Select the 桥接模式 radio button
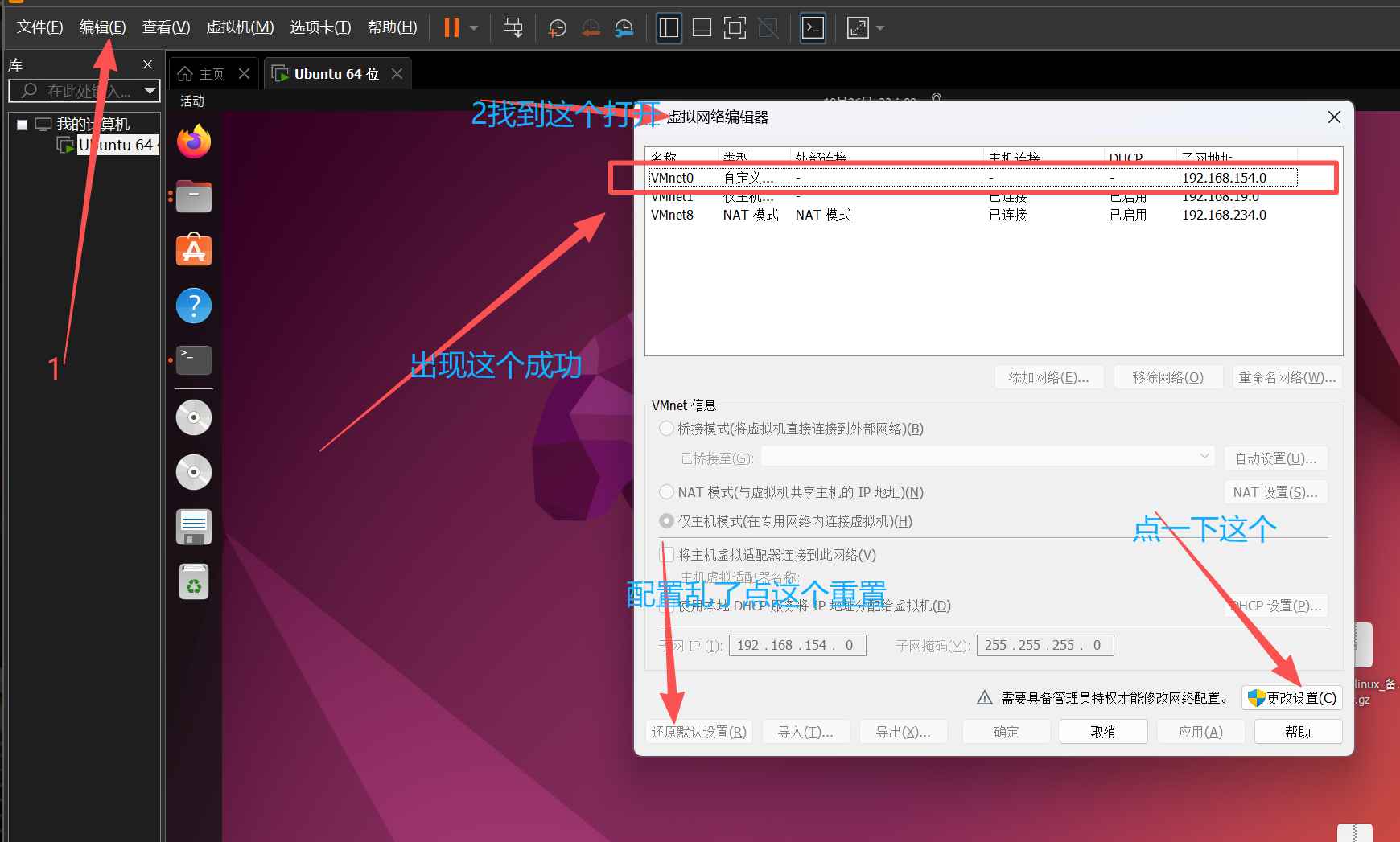The width and height of the screenshot is (1400, 842). click(x=666, y=429)
